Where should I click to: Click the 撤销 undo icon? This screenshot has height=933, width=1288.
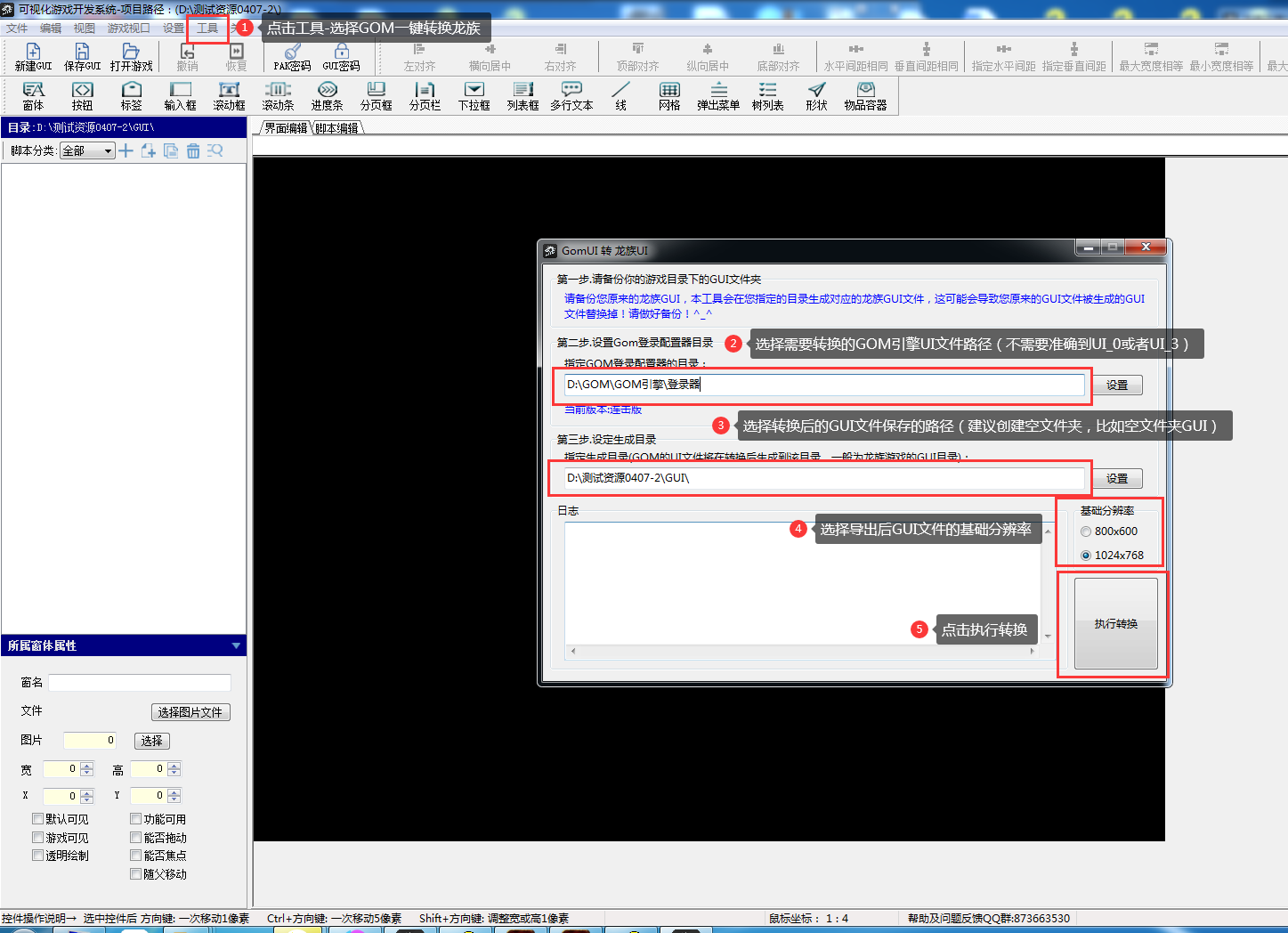coord(187,57)
